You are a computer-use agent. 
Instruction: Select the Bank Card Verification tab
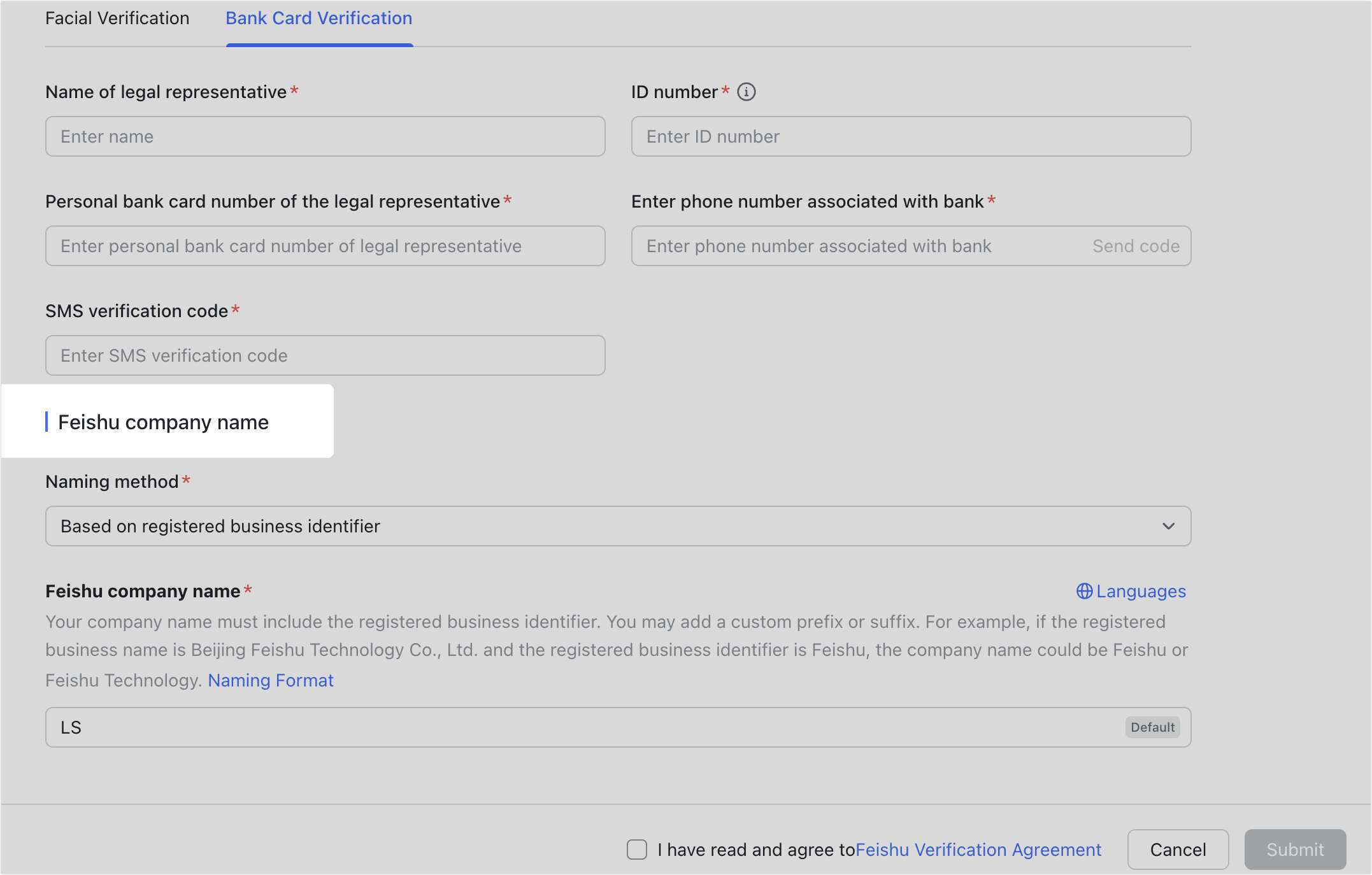pyautogui.click(x=318, y=18)
